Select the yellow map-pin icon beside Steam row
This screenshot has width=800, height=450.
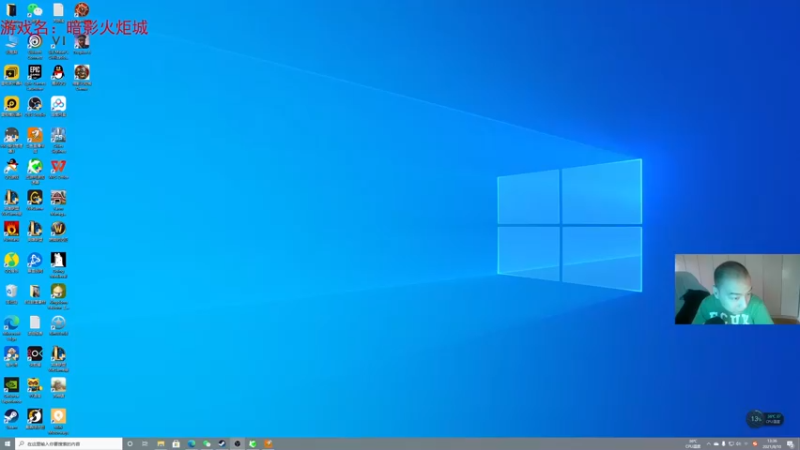58,416
